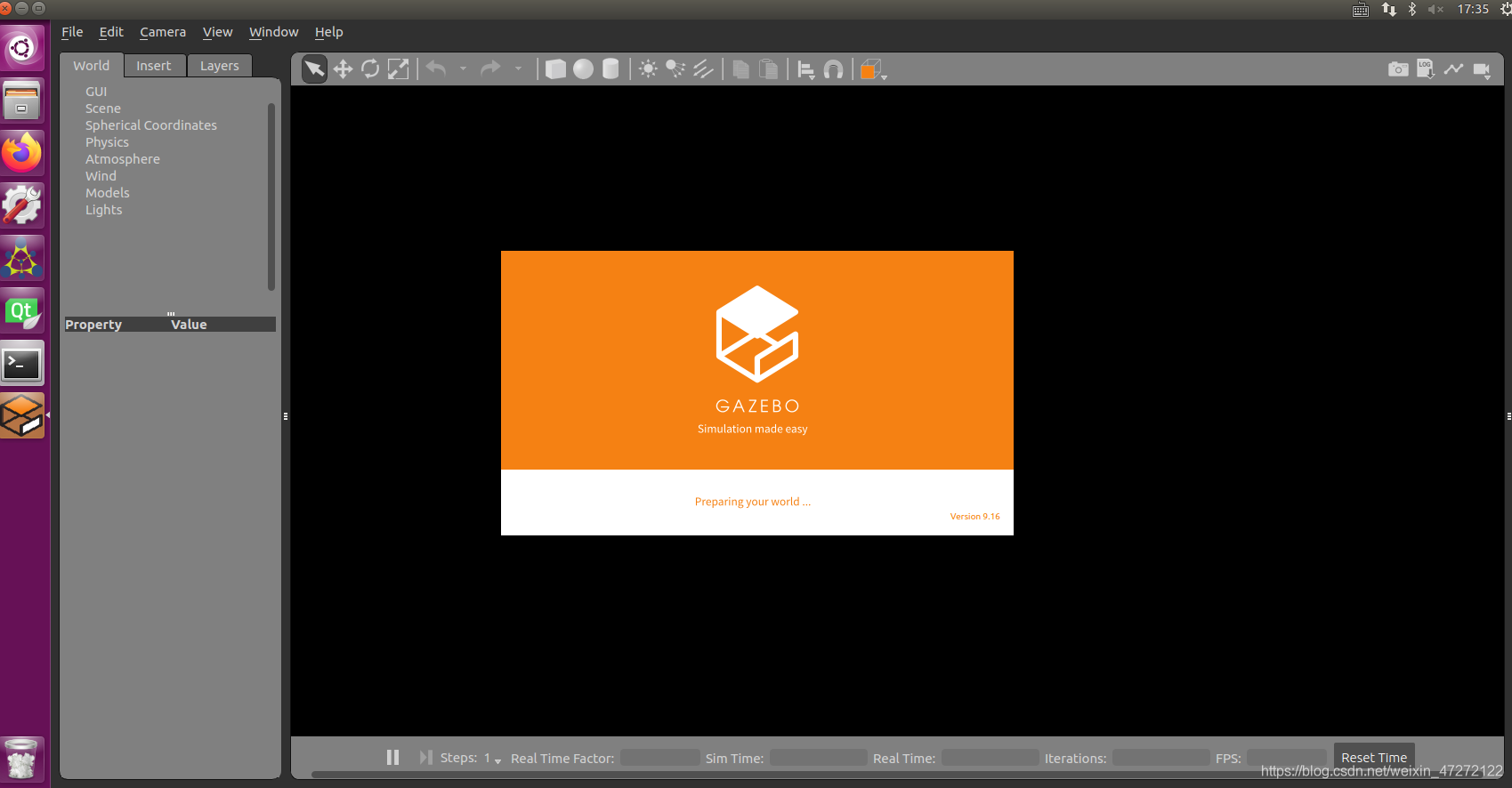The width and height of the screenshot is (1512, 788).
Task: Open the Steps count dropdown
Action: (492, 759)
